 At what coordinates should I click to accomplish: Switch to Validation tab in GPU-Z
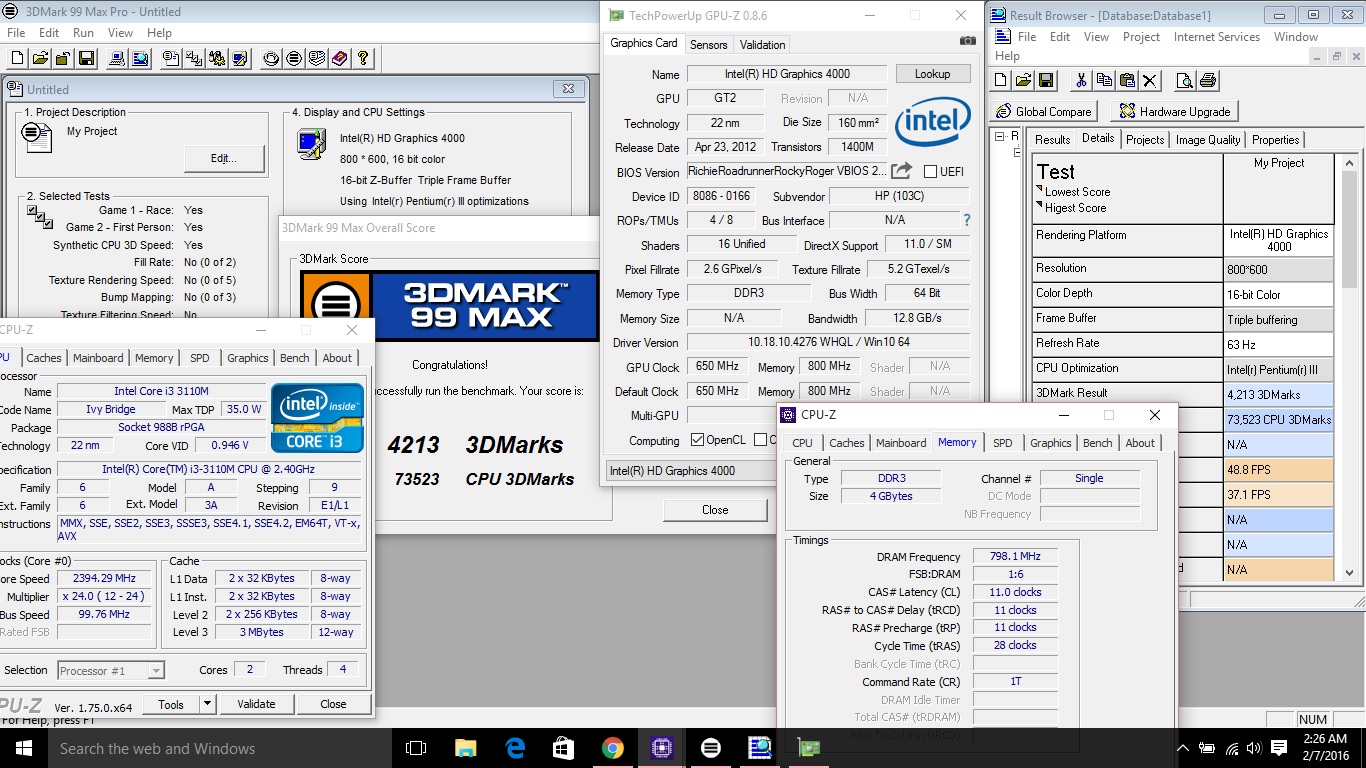click(x=763, y=45)
